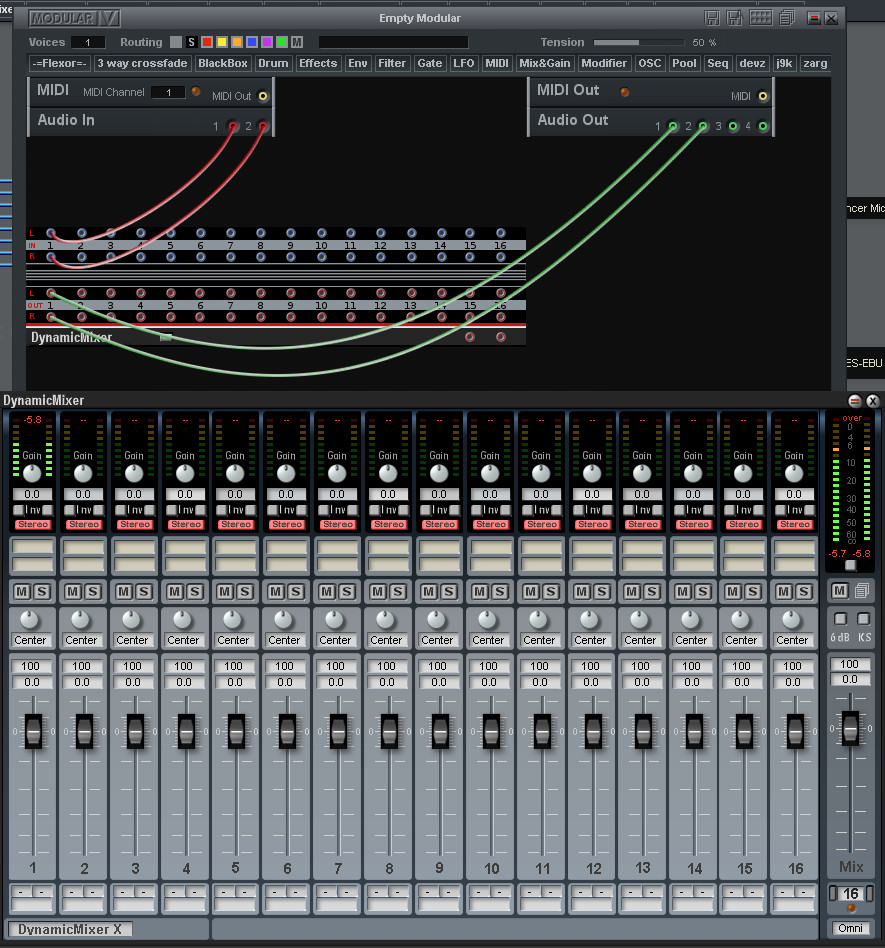This screenshot has width=885, height=948.
Task: Click the channel 2 fader handle
Action: pos(84,731)
